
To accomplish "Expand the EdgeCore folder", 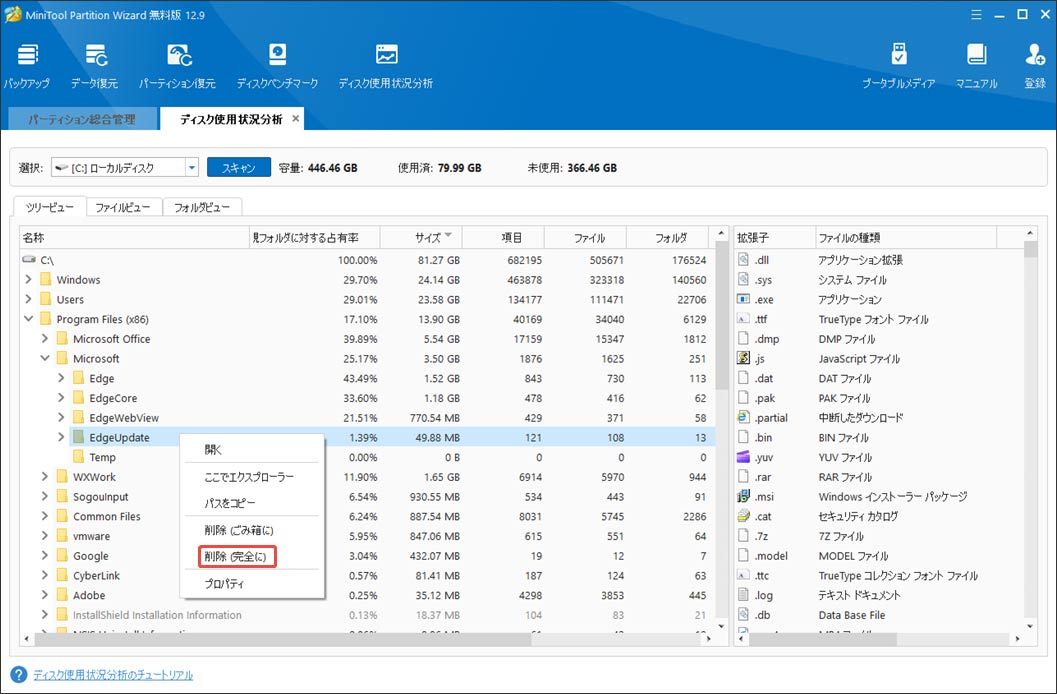I will [61, 398].
